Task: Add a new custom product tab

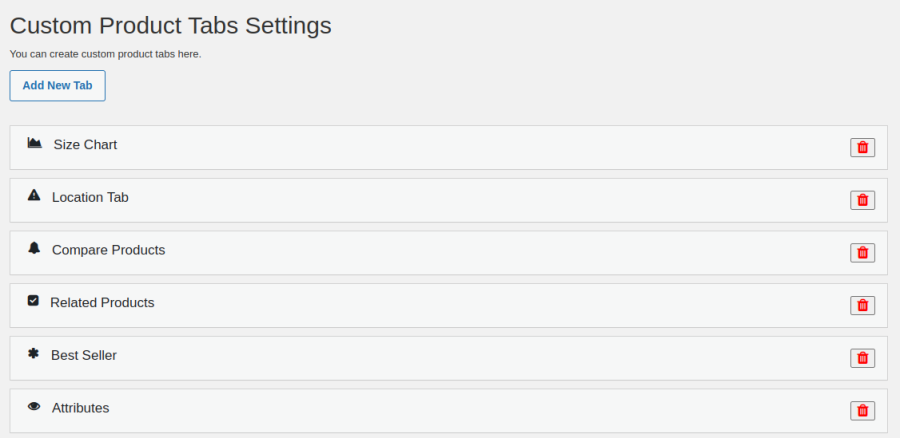Action: pos(57,86)
